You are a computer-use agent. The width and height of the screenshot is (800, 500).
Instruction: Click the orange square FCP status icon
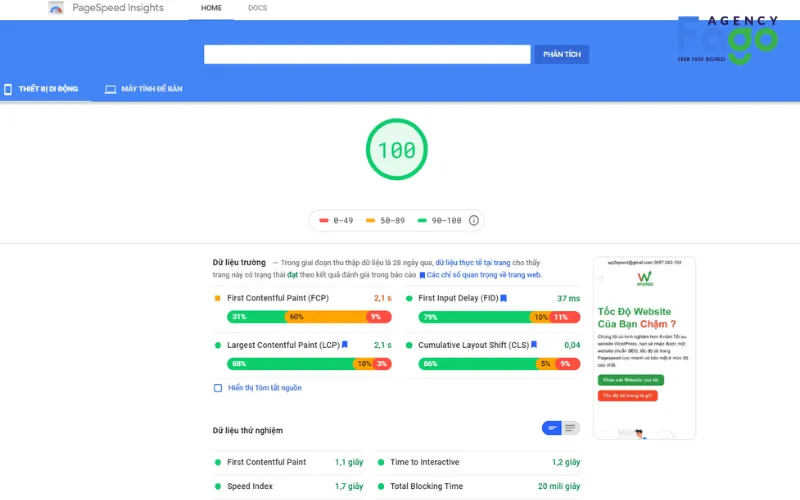[217, 298]
